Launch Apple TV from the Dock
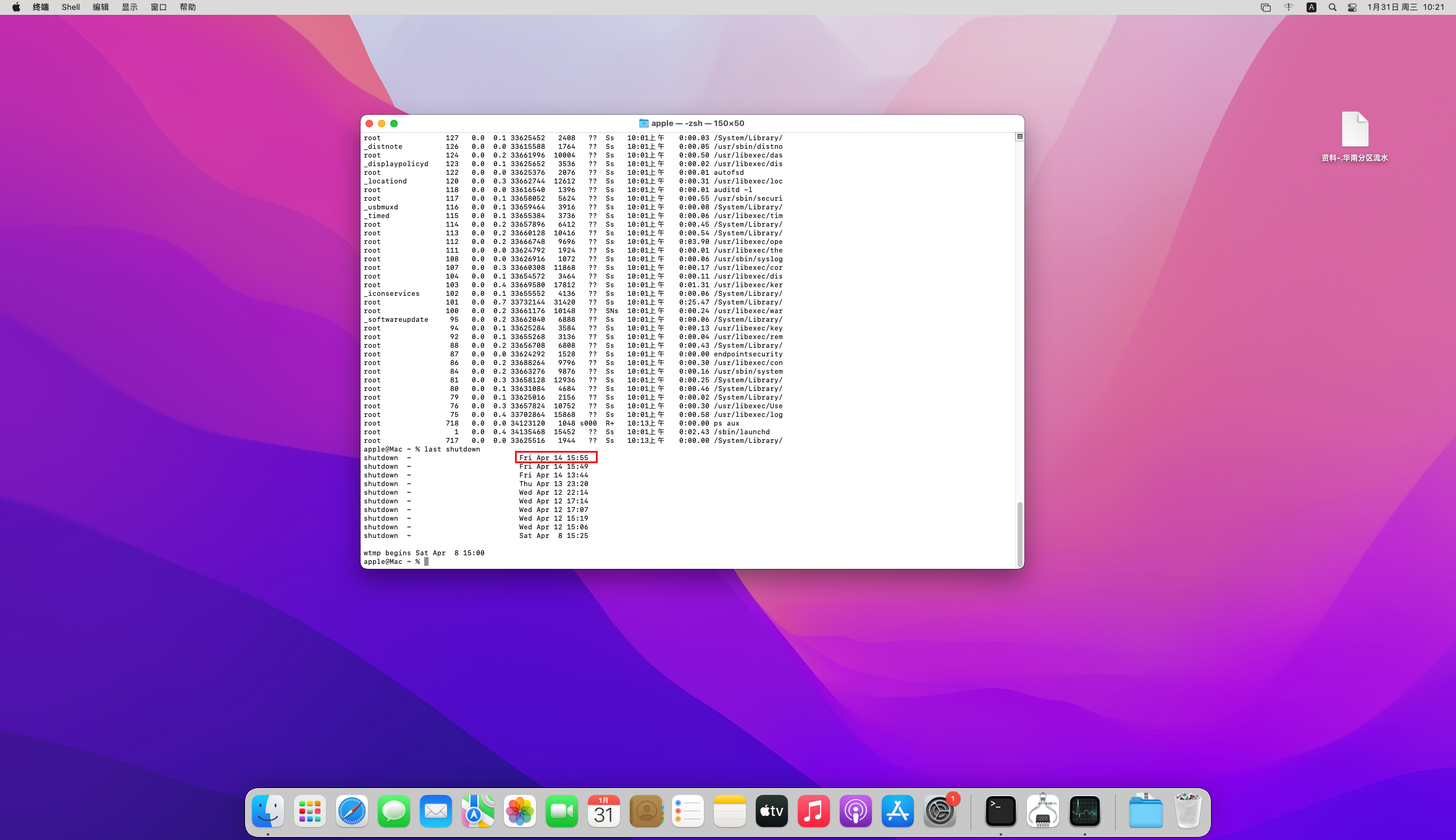This screenshot has height=840, width=1456. tap(772, 811)
